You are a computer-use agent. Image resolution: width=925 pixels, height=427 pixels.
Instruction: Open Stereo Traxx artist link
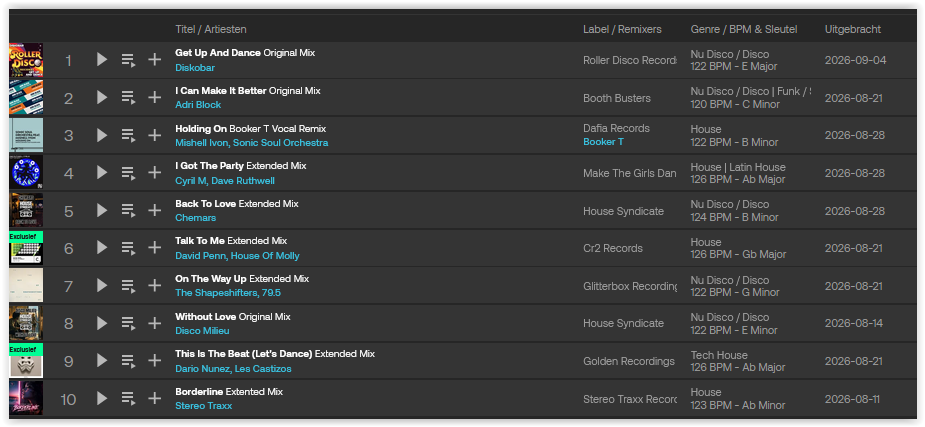[x=204, y=406]
